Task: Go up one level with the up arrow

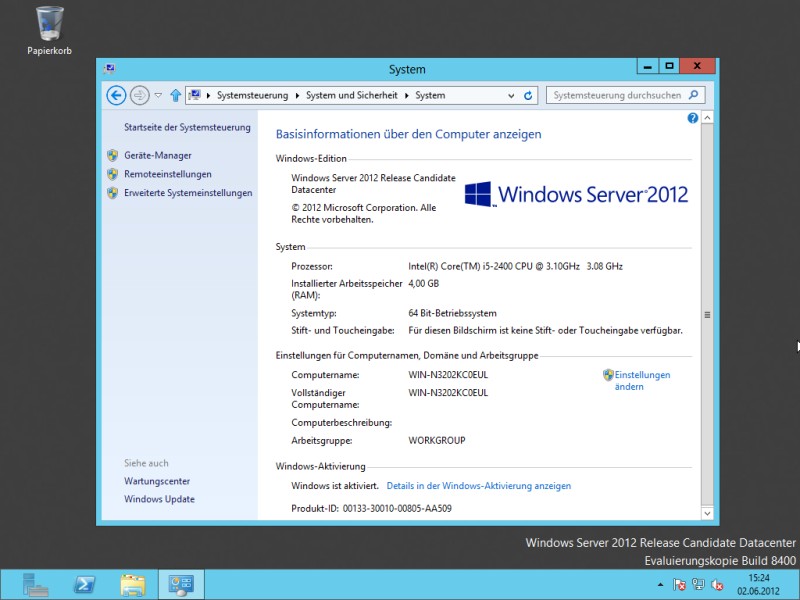Action: pyautogui.click(x=176, y=95)
